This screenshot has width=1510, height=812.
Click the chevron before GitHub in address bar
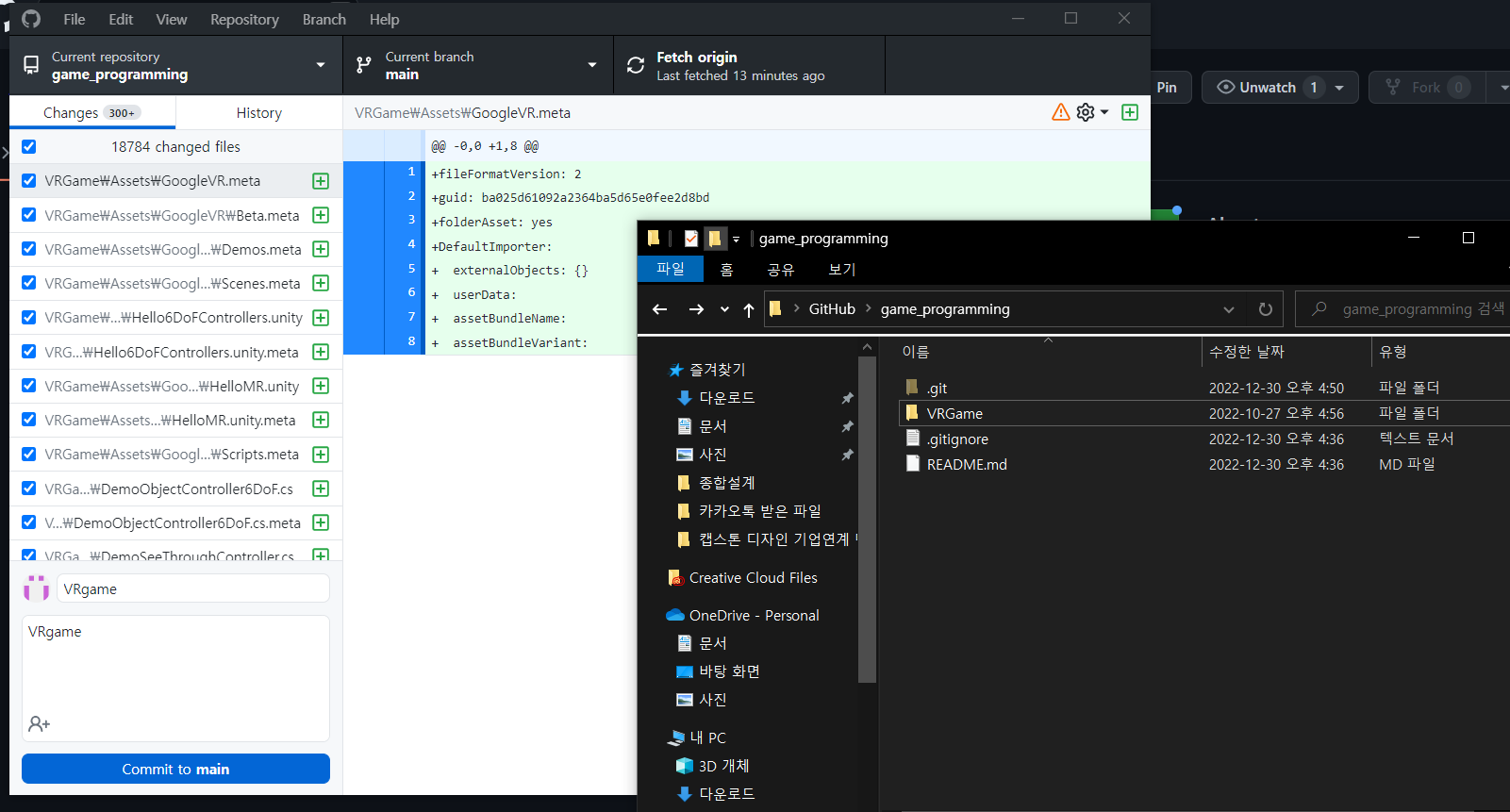[796, 308]
